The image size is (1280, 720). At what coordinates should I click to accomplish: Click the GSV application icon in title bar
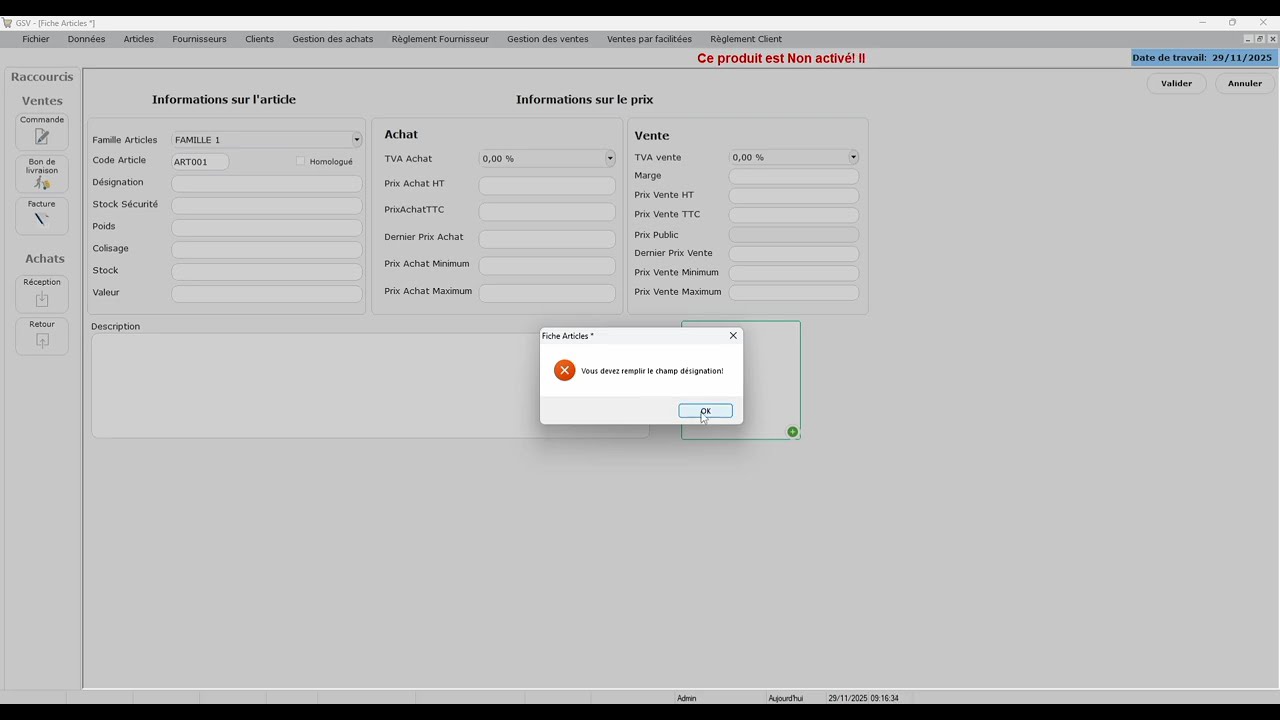[7, 23]
